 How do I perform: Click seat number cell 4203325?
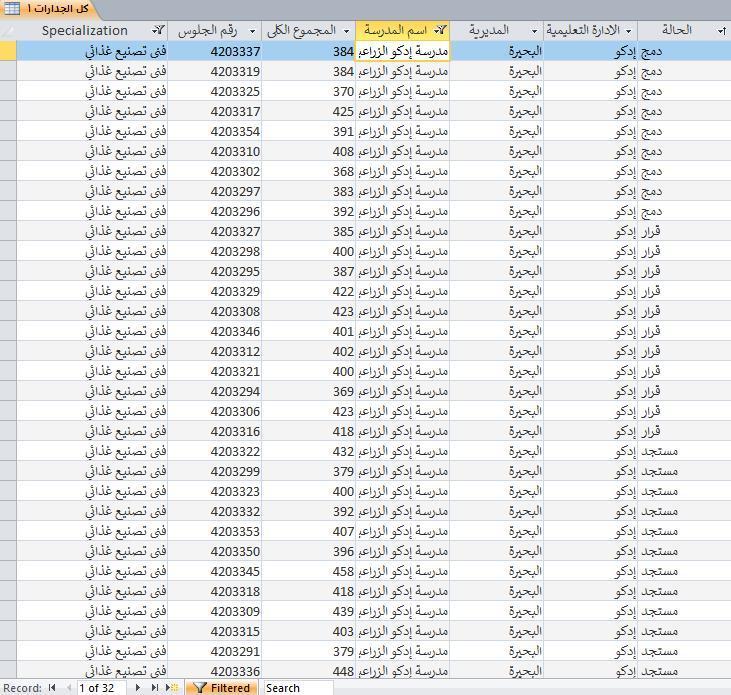coord(214,91)
